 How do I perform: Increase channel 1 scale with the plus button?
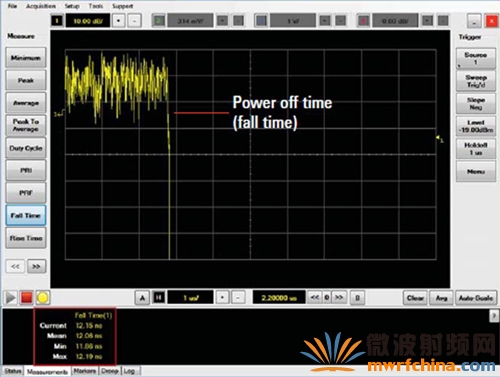click(119, 21)
